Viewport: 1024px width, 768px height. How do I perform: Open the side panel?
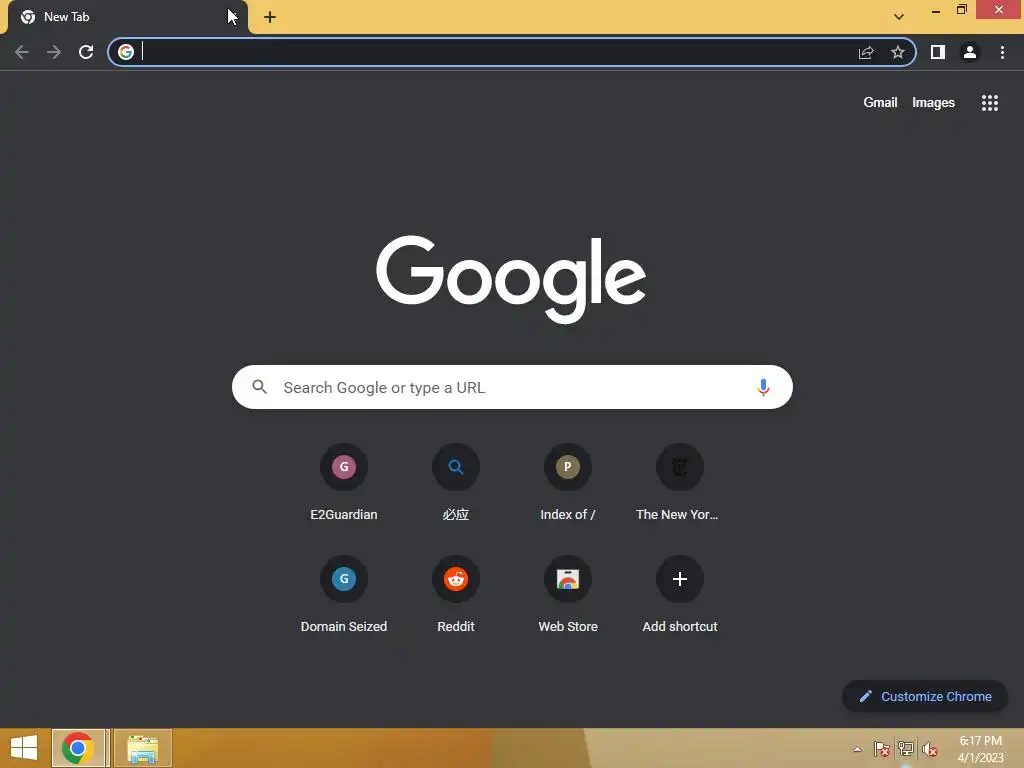(x=938, y=52)
